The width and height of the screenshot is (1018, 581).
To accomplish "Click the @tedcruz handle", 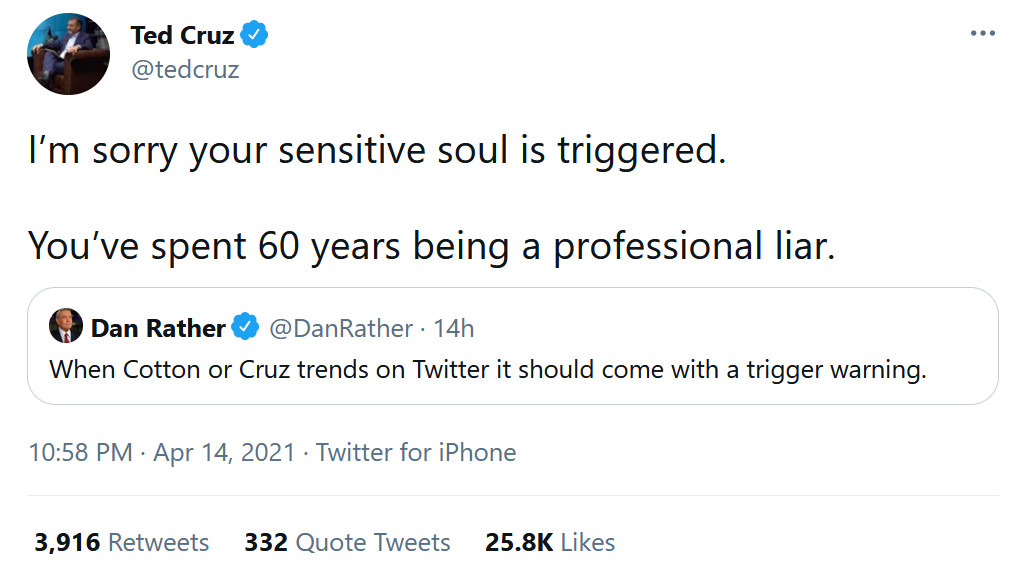I will pos(185,70).
